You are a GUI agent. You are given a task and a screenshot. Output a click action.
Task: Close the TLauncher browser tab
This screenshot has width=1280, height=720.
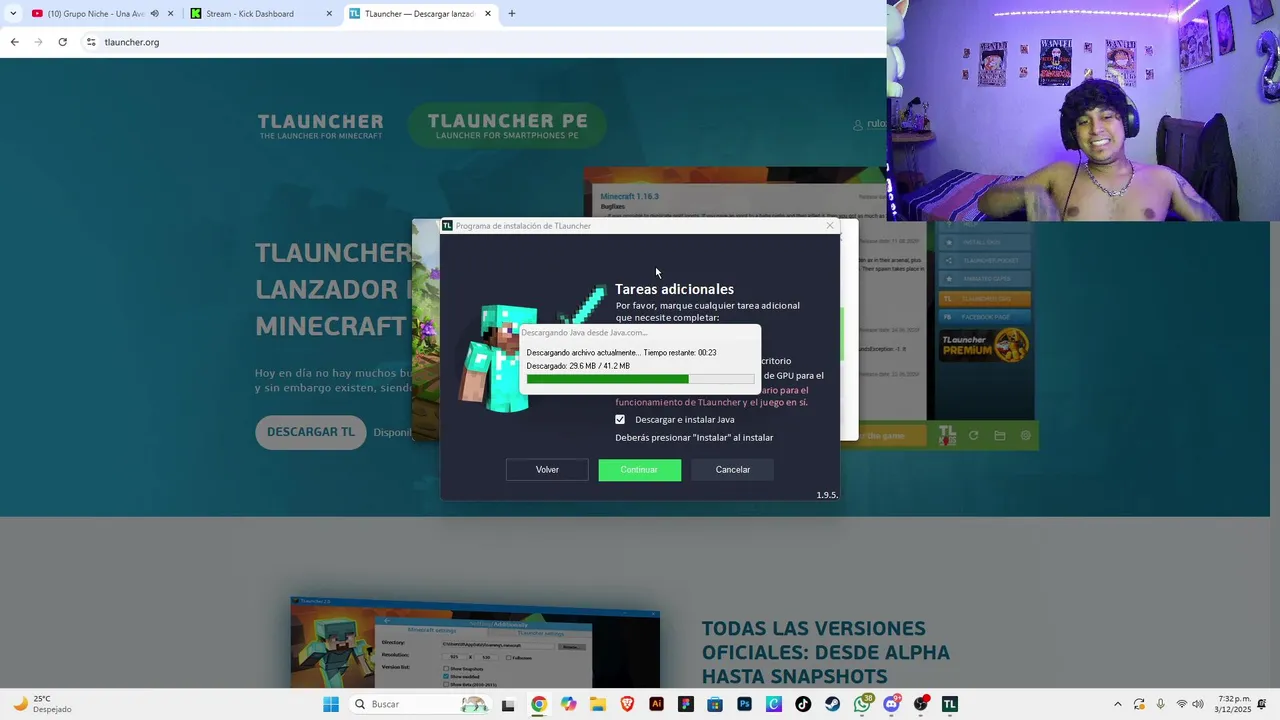(488, 14)
